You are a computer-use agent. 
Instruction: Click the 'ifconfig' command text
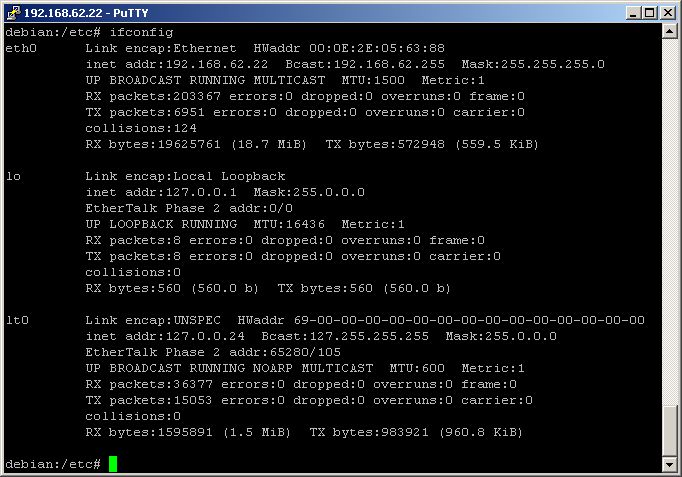tap(141, 33)
